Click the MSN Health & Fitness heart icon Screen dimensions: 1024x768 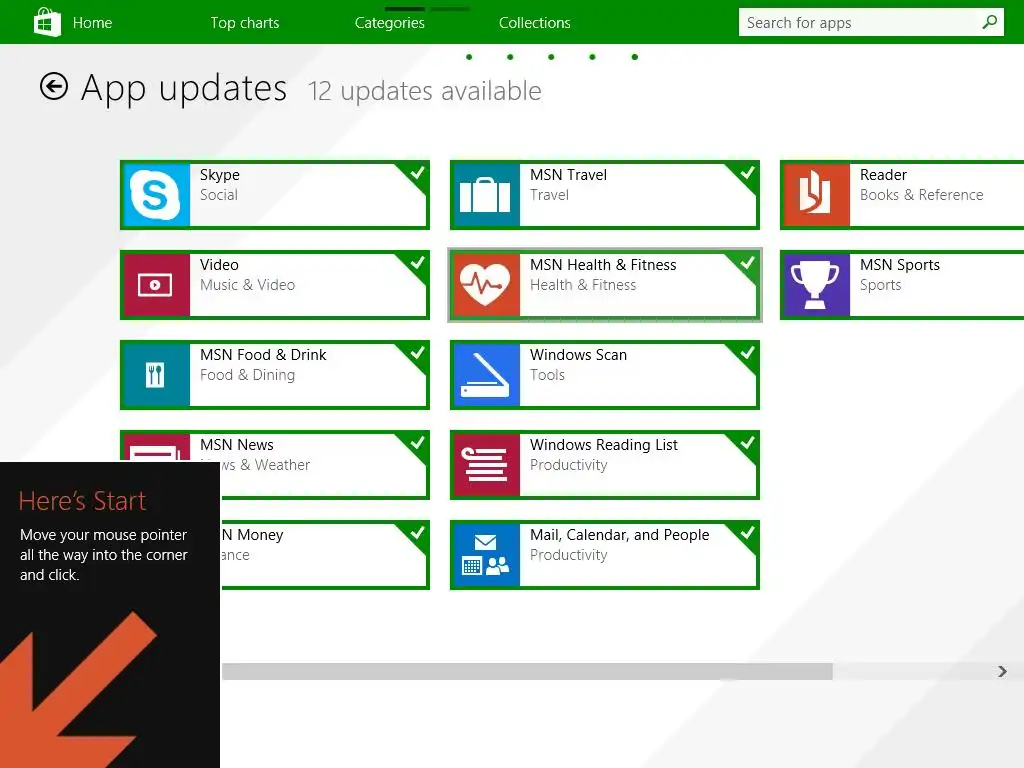pyautogui.click(x=485, y=285)
